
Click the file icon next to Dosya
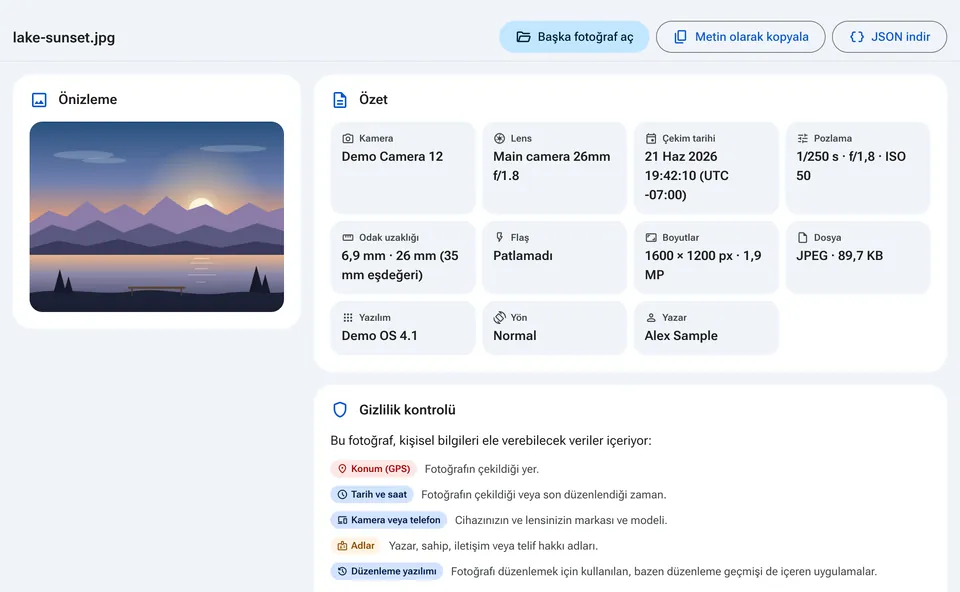click(x=803, y=238)
